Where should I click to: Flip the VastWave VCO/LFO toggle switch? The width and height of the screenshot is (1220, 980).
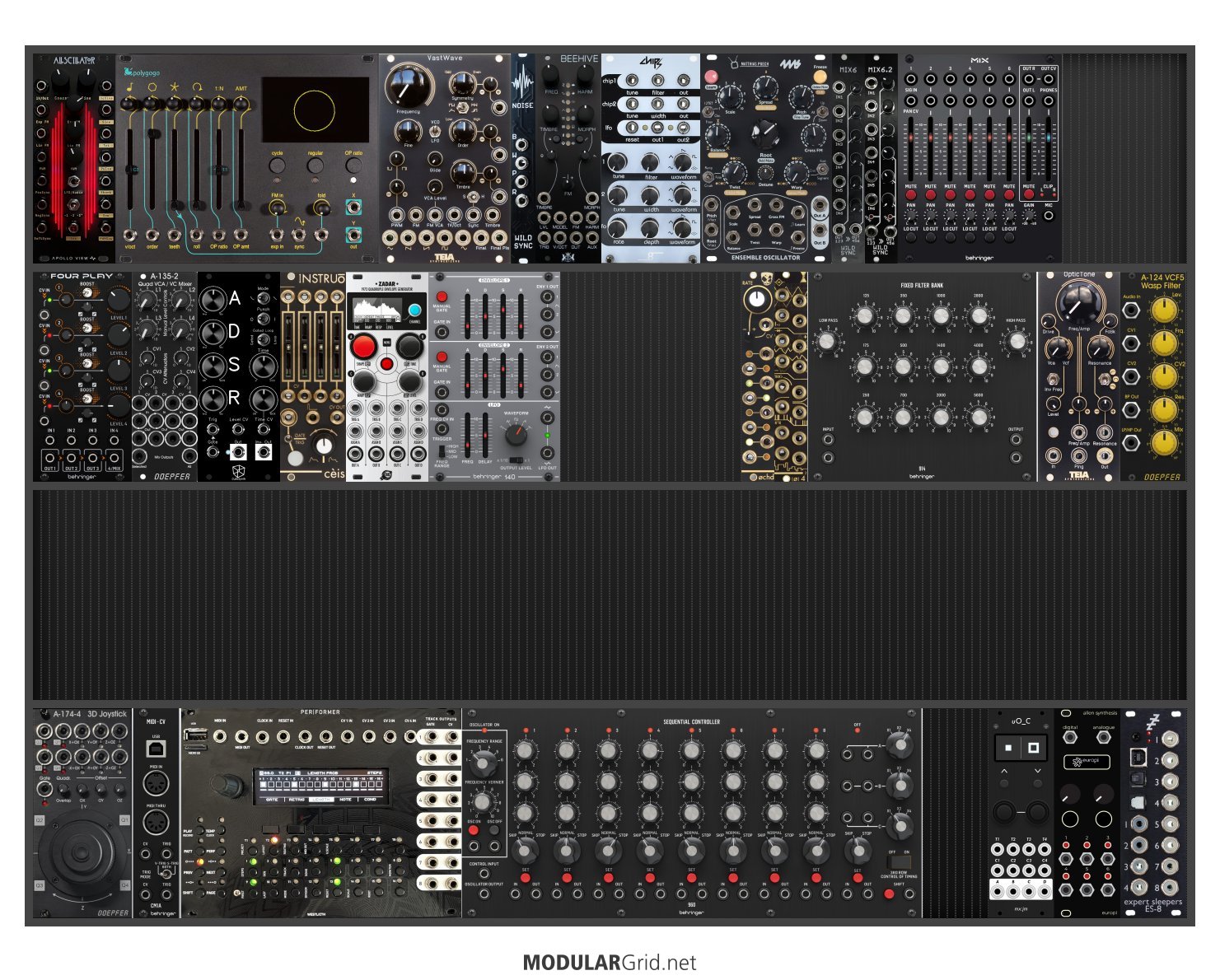coord(435,133)
